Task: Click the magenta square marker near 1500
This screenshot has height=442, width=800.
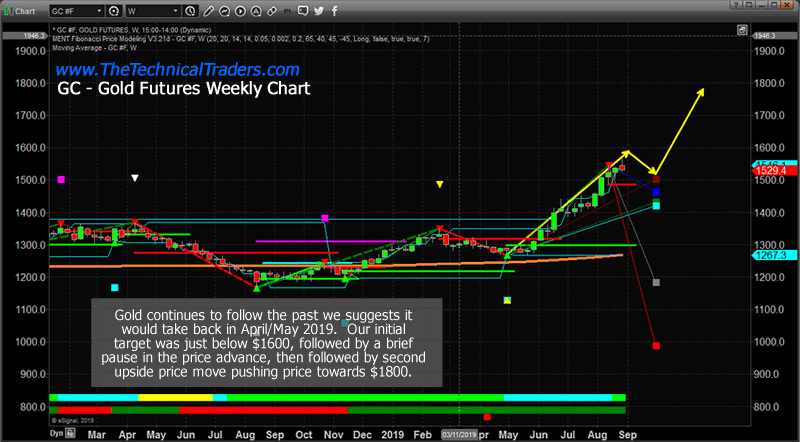Action: [61, 180]
